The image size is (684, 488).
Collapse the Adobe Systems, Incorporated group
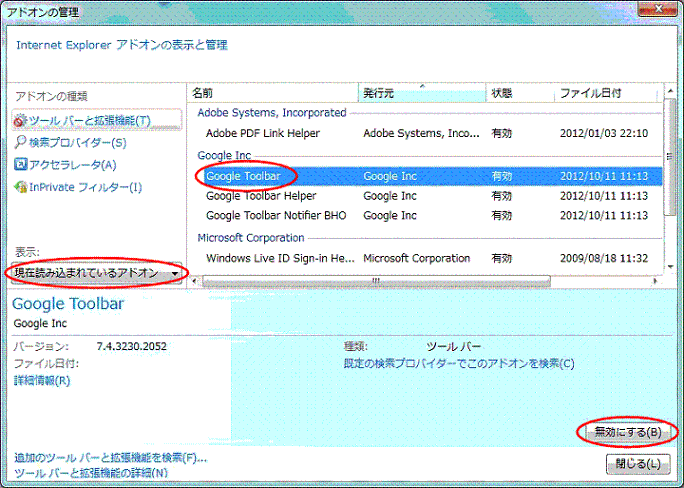pos(272,113)
